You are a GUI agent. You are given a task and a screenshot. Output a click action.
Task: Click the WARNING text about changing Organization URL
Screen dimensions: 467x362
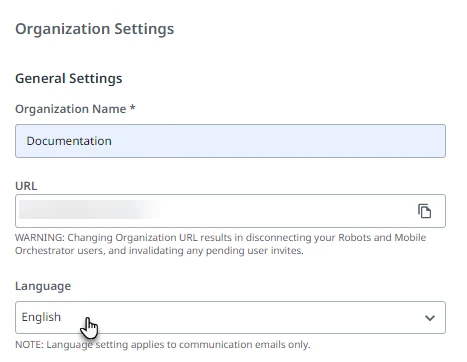(x=220, y=244)
